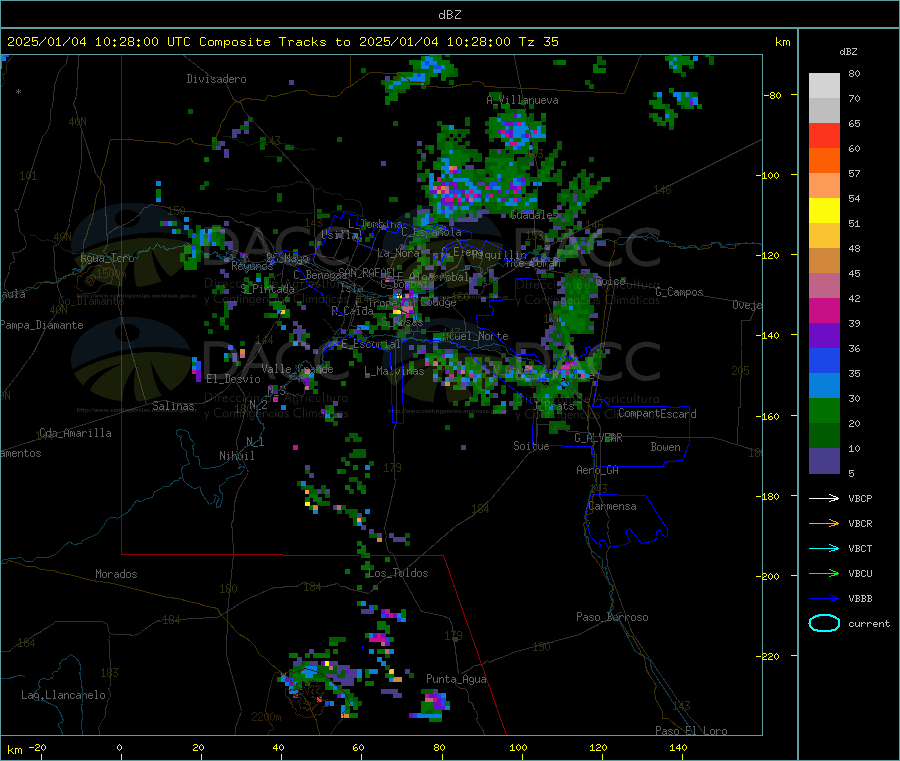Screen dimensions: 900x761
Task: Click the Composite Tracks timestamp header text
Action: pyautogui.click(x=282, y=42)
